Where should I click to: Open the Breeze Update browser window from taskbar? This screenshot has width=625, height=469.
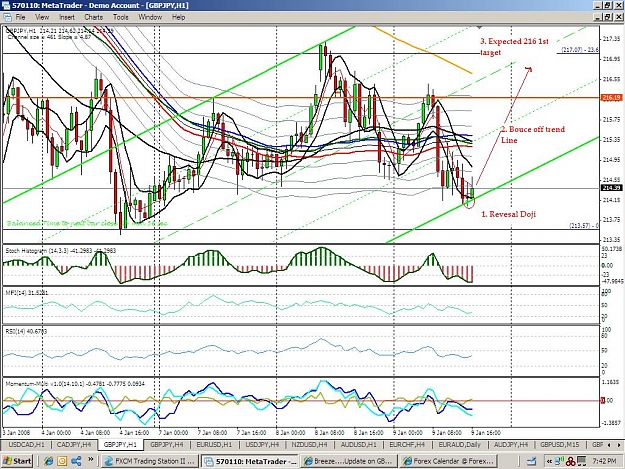(x=349, y=461)
